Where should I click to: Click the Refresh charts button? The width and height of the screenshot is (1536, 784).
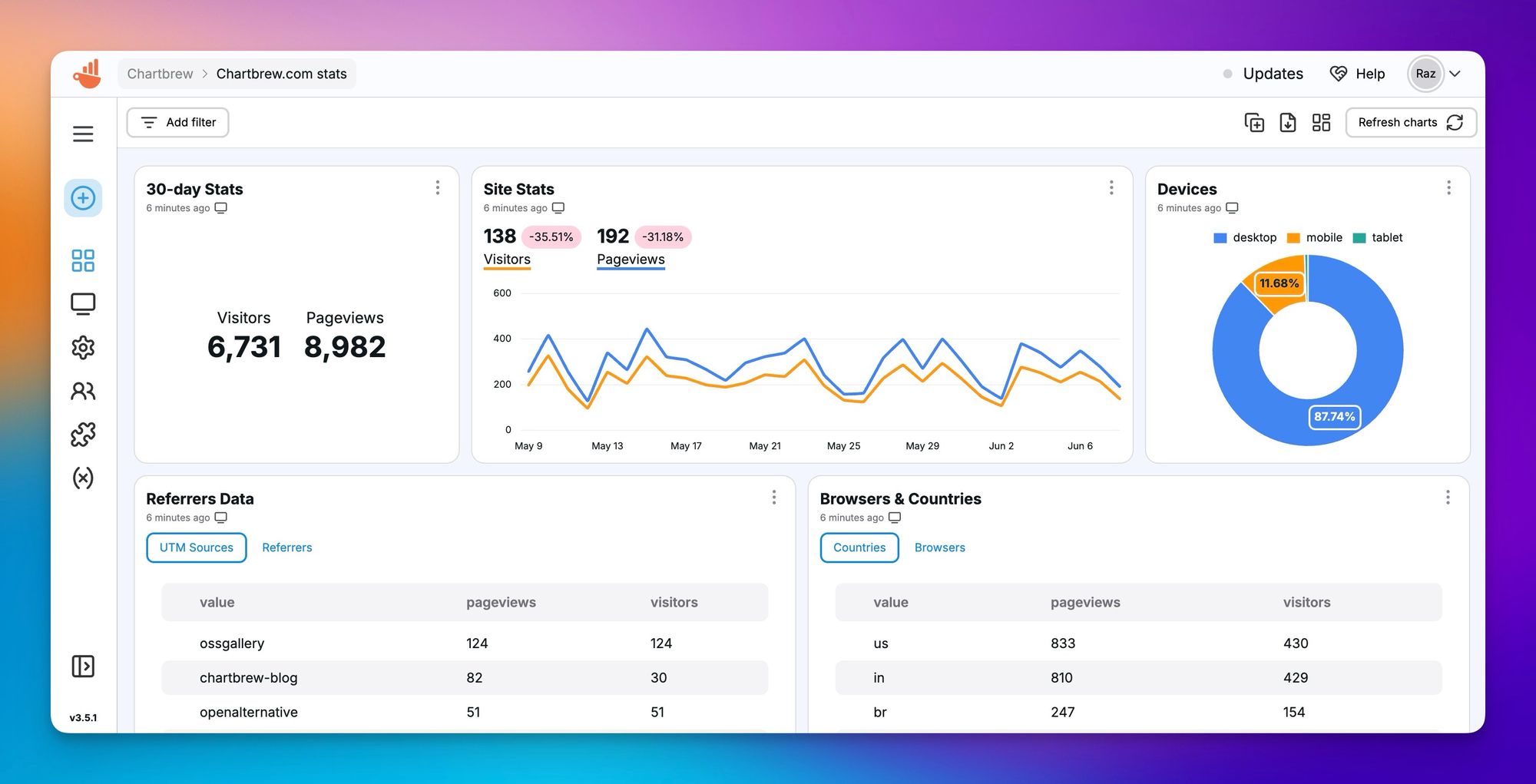point(1410,122)
